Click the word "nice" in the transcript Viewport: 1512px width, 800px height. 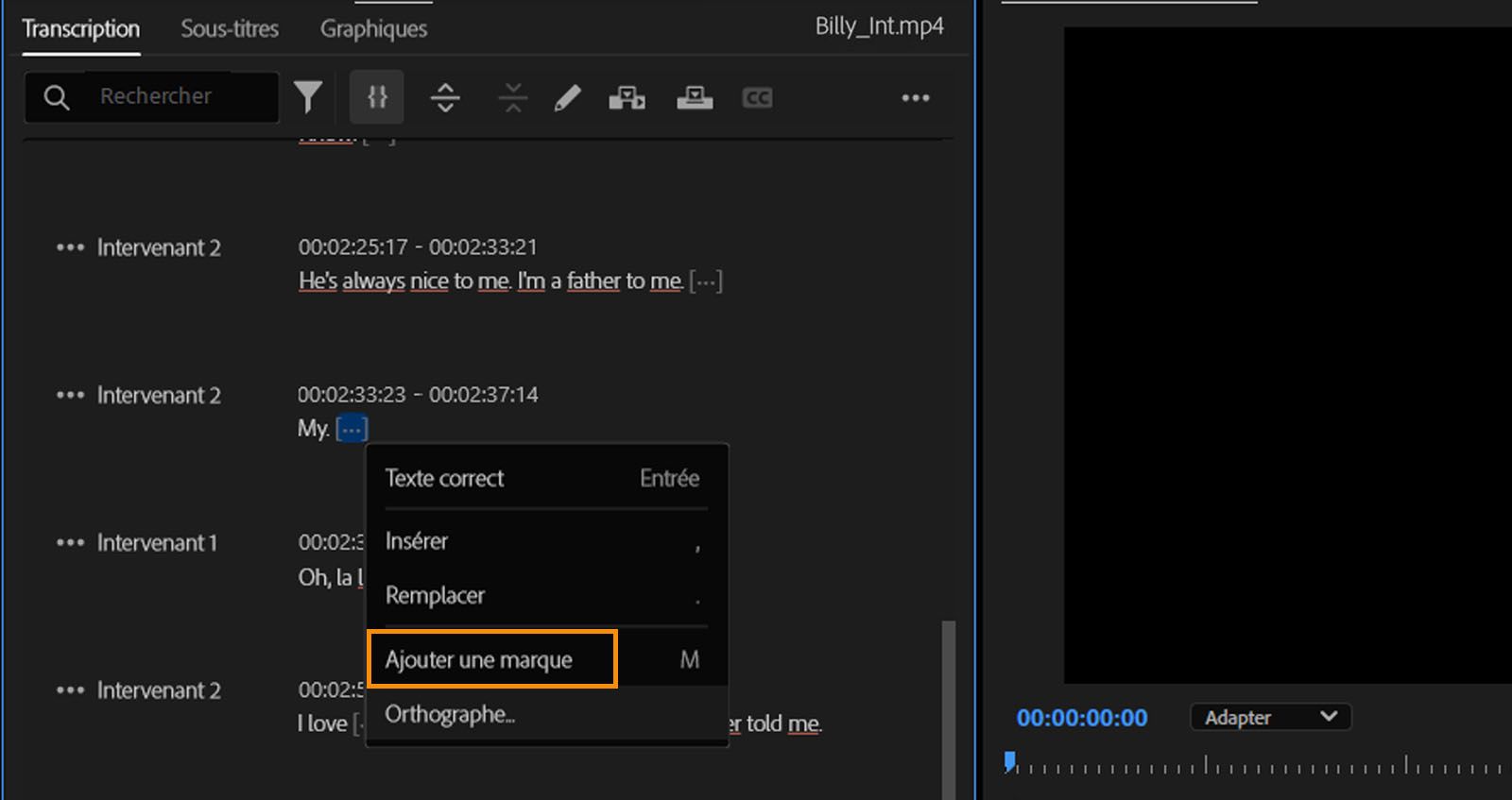click(429, 281)
